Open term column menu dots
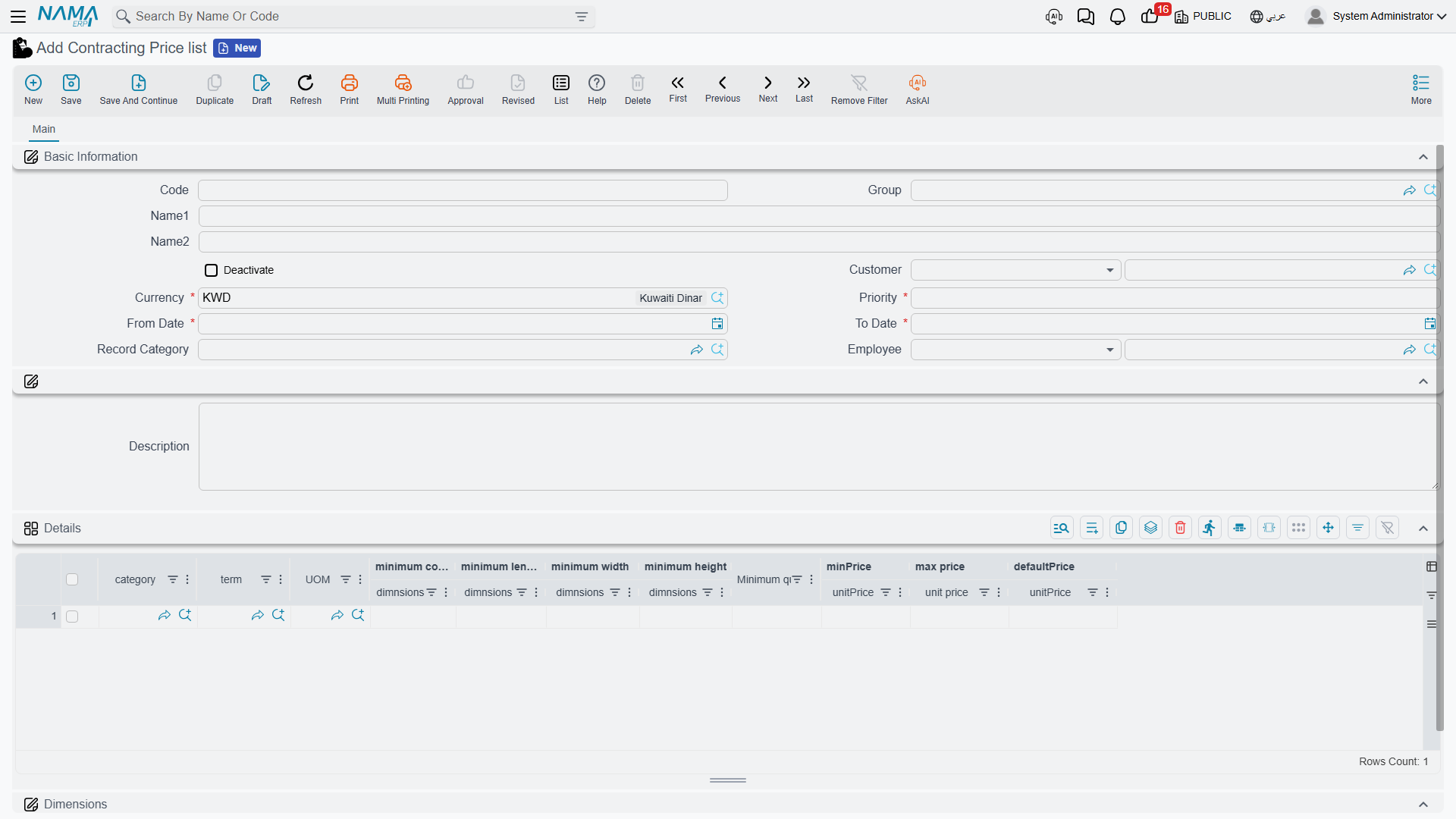Image resolution: width=1456 pixels, height=819 pixels. 281,579
